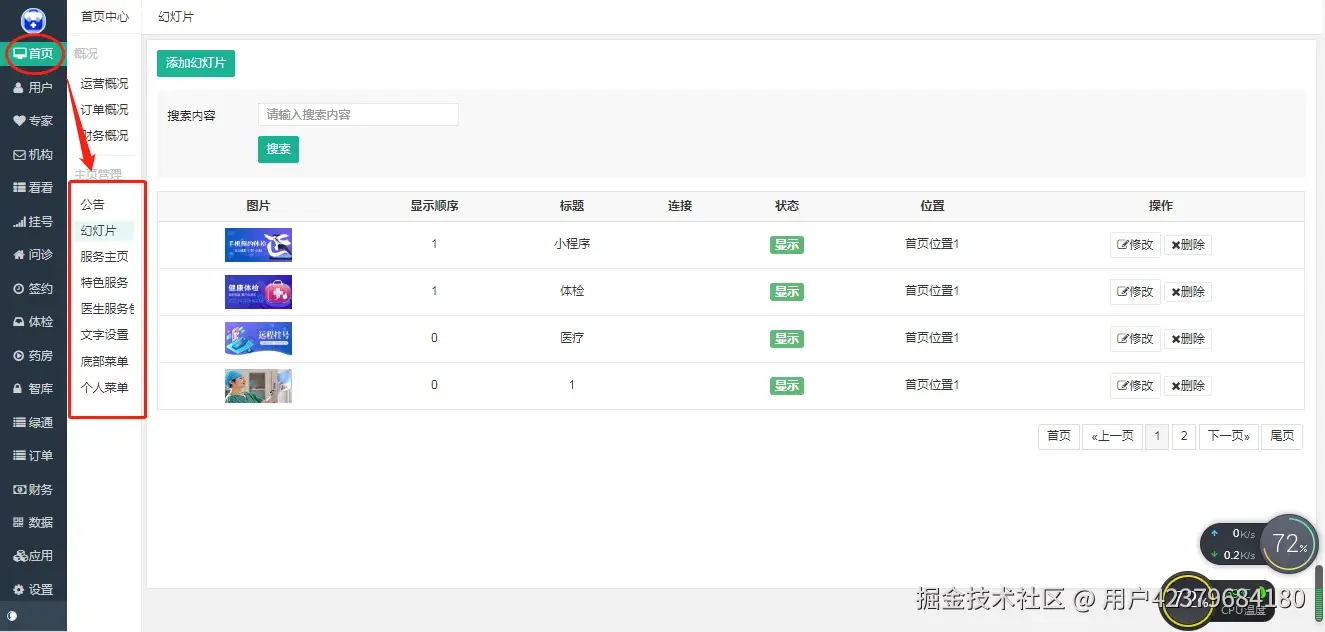Open 底部菜单 submenu item
The height and width of the screenshot is (632, 1325).
click(x=104, y=361)
